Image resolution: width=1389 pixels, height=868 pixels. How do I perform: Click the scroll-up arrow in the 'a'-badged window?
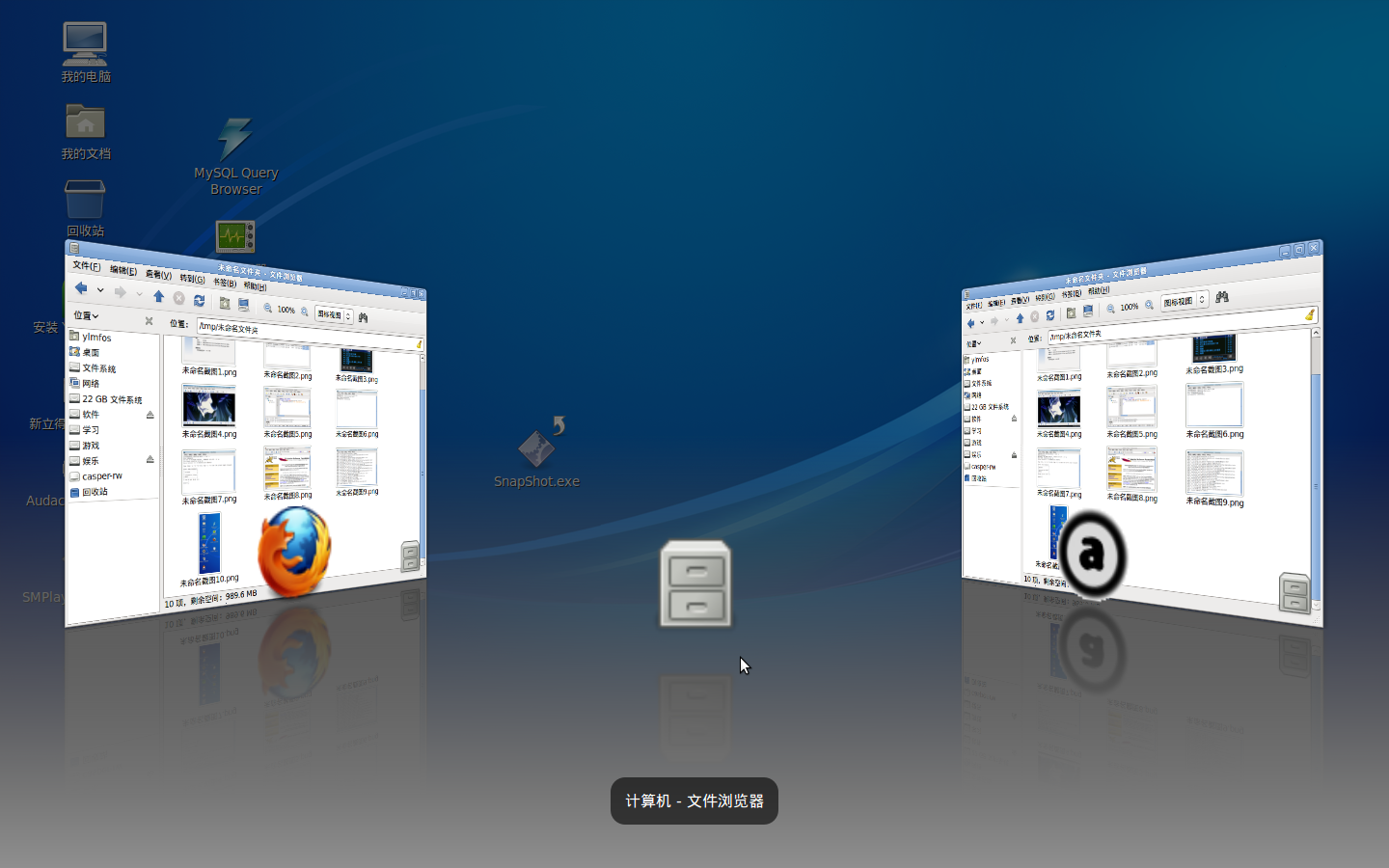pyautogui.click(x=1317, y=333)
